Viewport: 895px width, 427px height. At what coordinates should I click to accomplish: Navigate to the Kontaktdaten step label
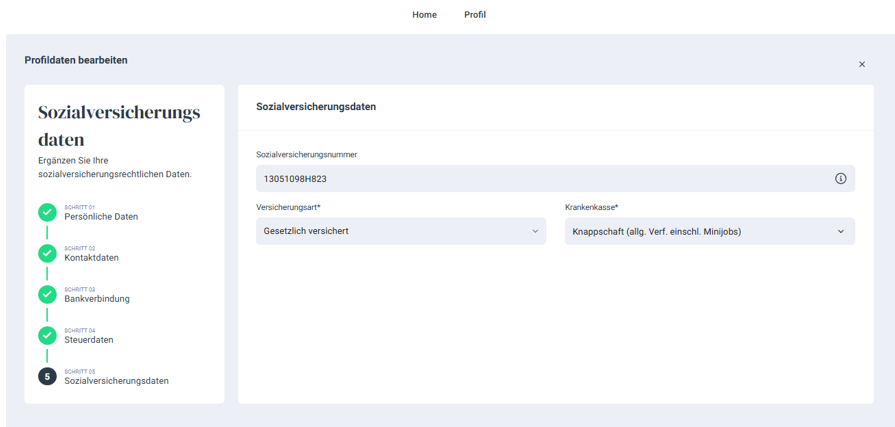[x=91, y=258]
